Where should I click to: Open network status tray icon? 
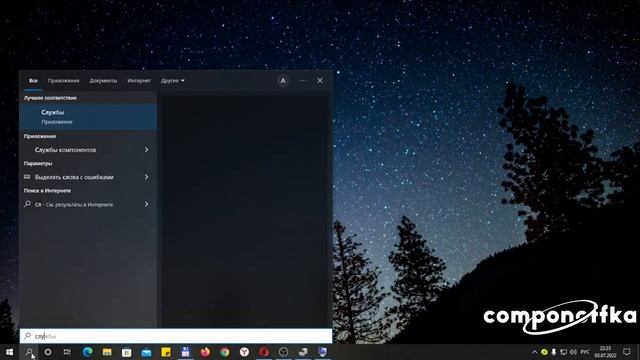[563, 352]
